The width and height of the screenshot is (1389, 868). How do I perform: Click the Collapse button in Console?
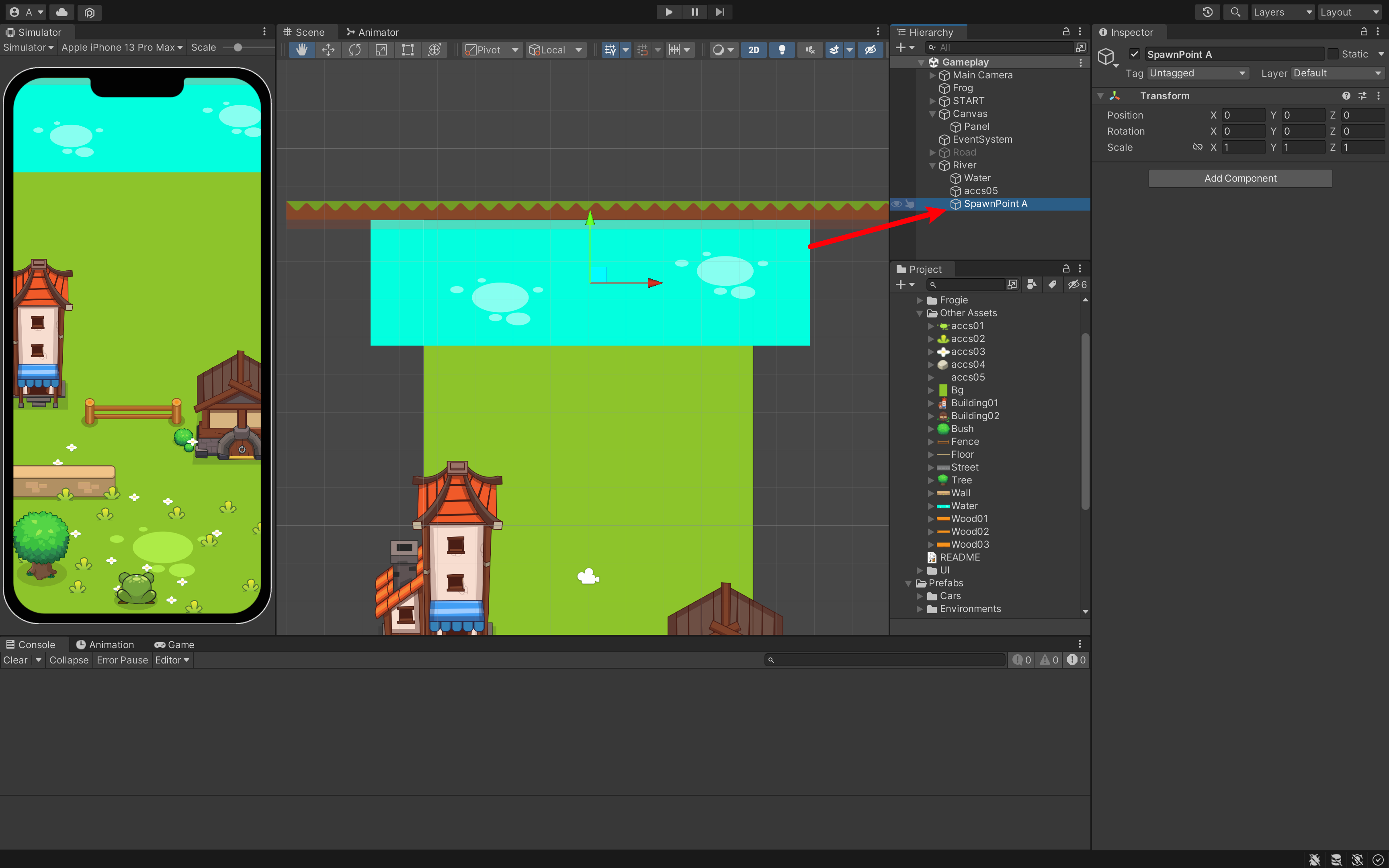tap(69, 660)
